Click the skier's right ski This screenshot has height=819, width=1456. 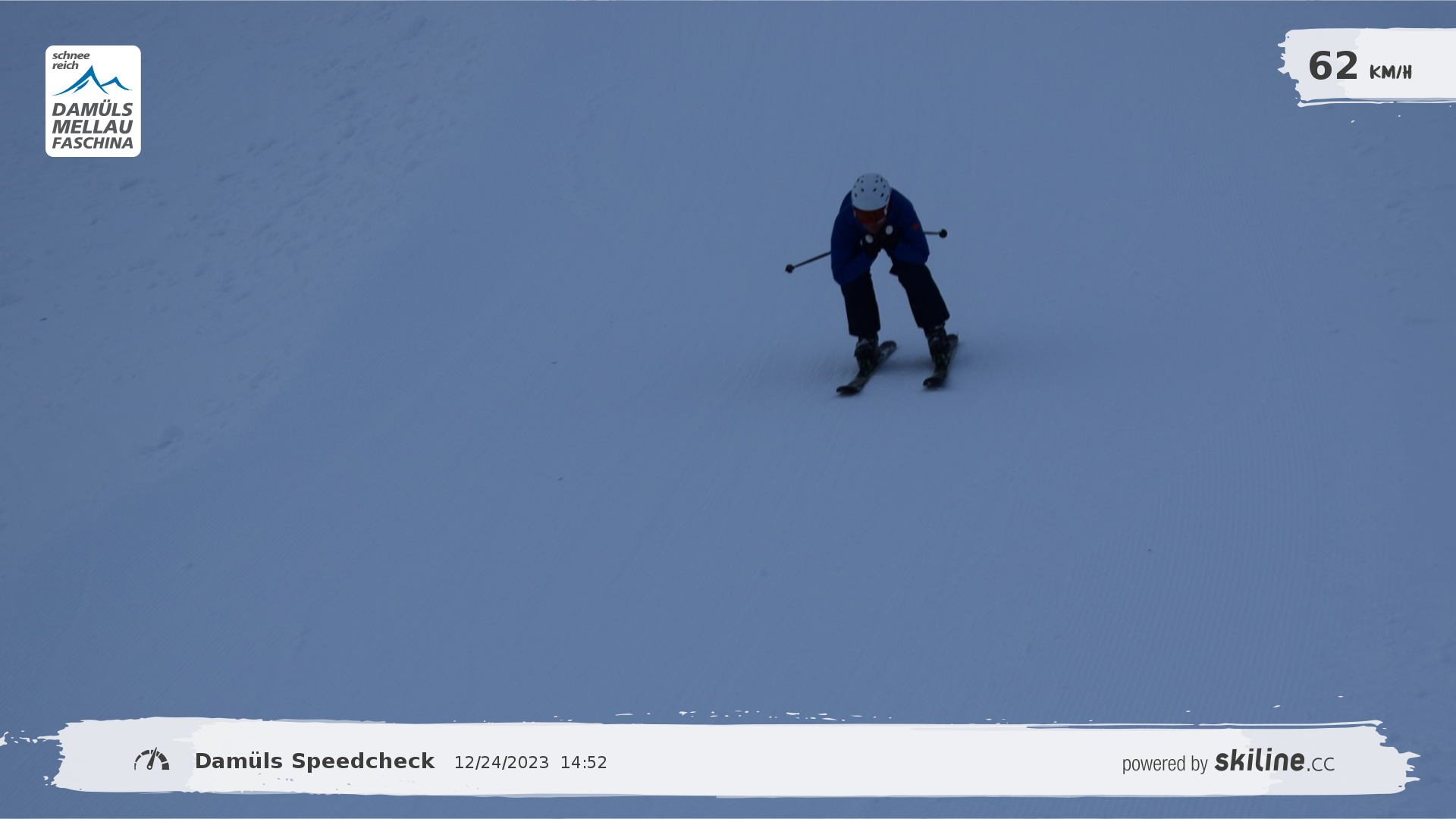[x=941, y=364]
